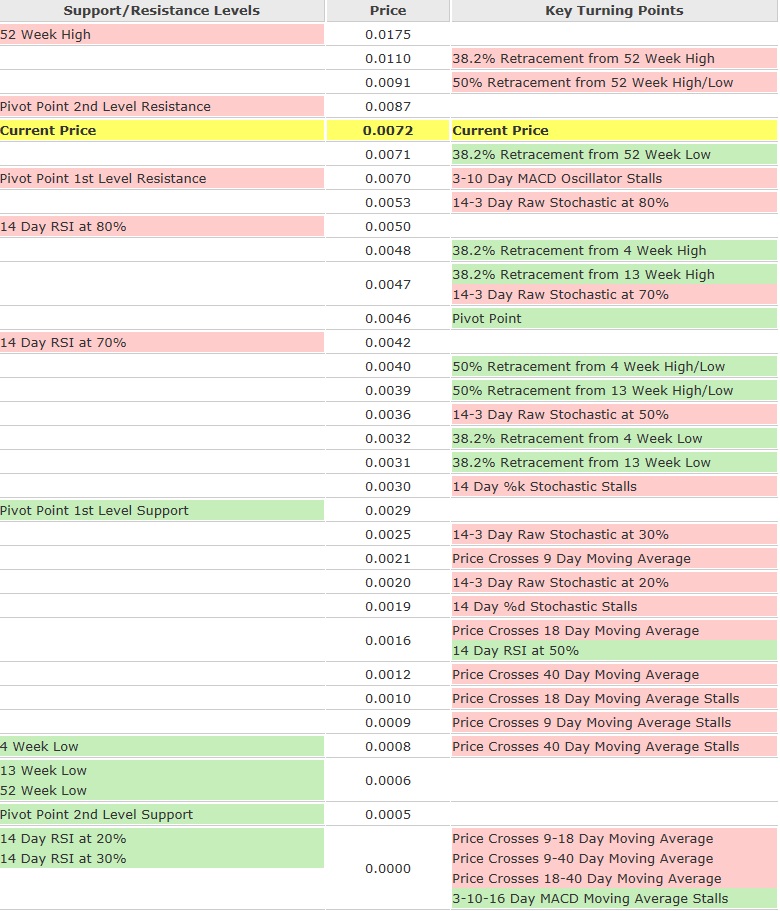
Task: Click Price Crosses 18-40 Day Moving Average
Action: (614, 878)
